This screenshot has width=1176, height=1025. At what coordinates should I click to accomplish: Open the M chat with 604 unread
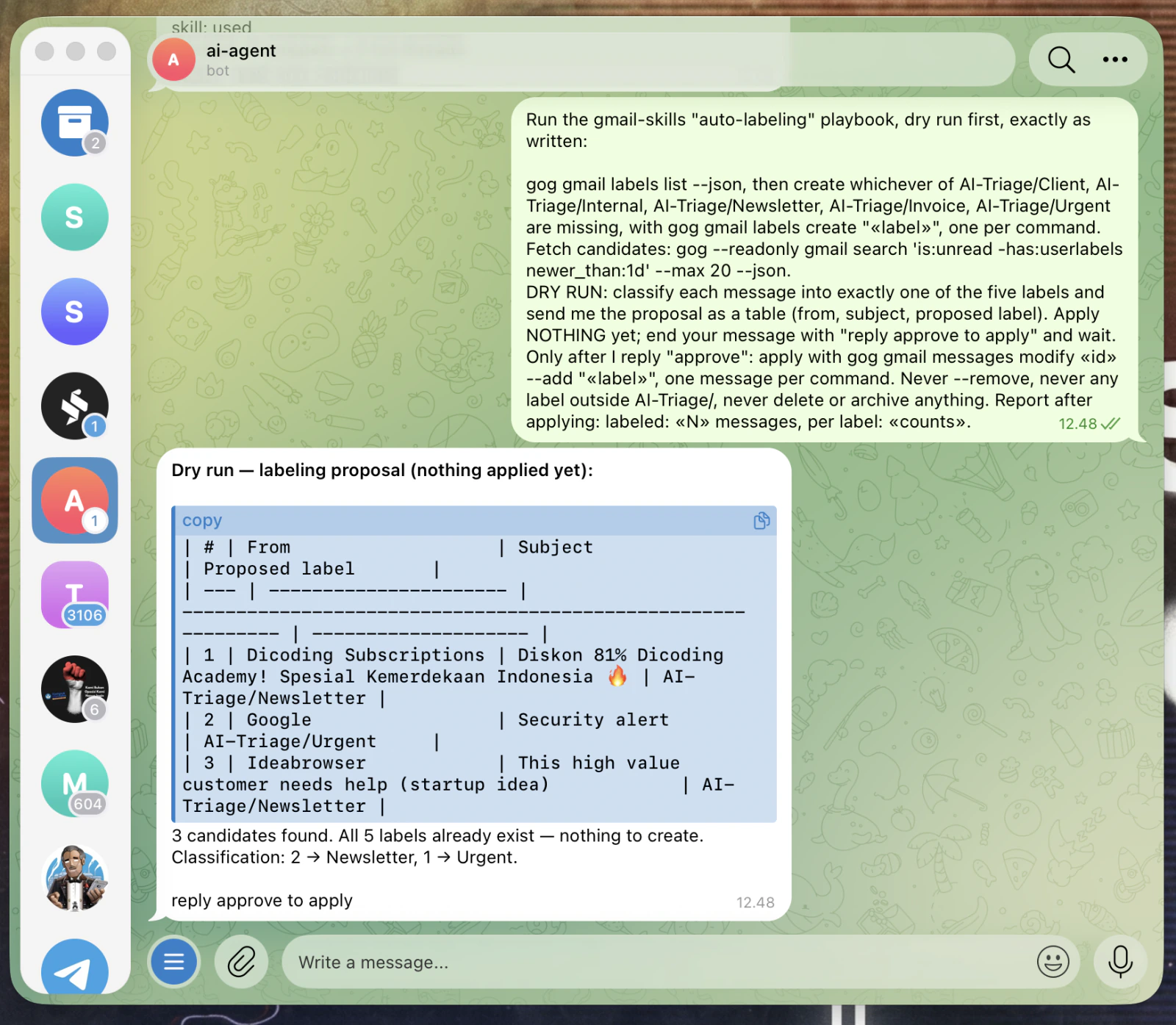(75, 784)
